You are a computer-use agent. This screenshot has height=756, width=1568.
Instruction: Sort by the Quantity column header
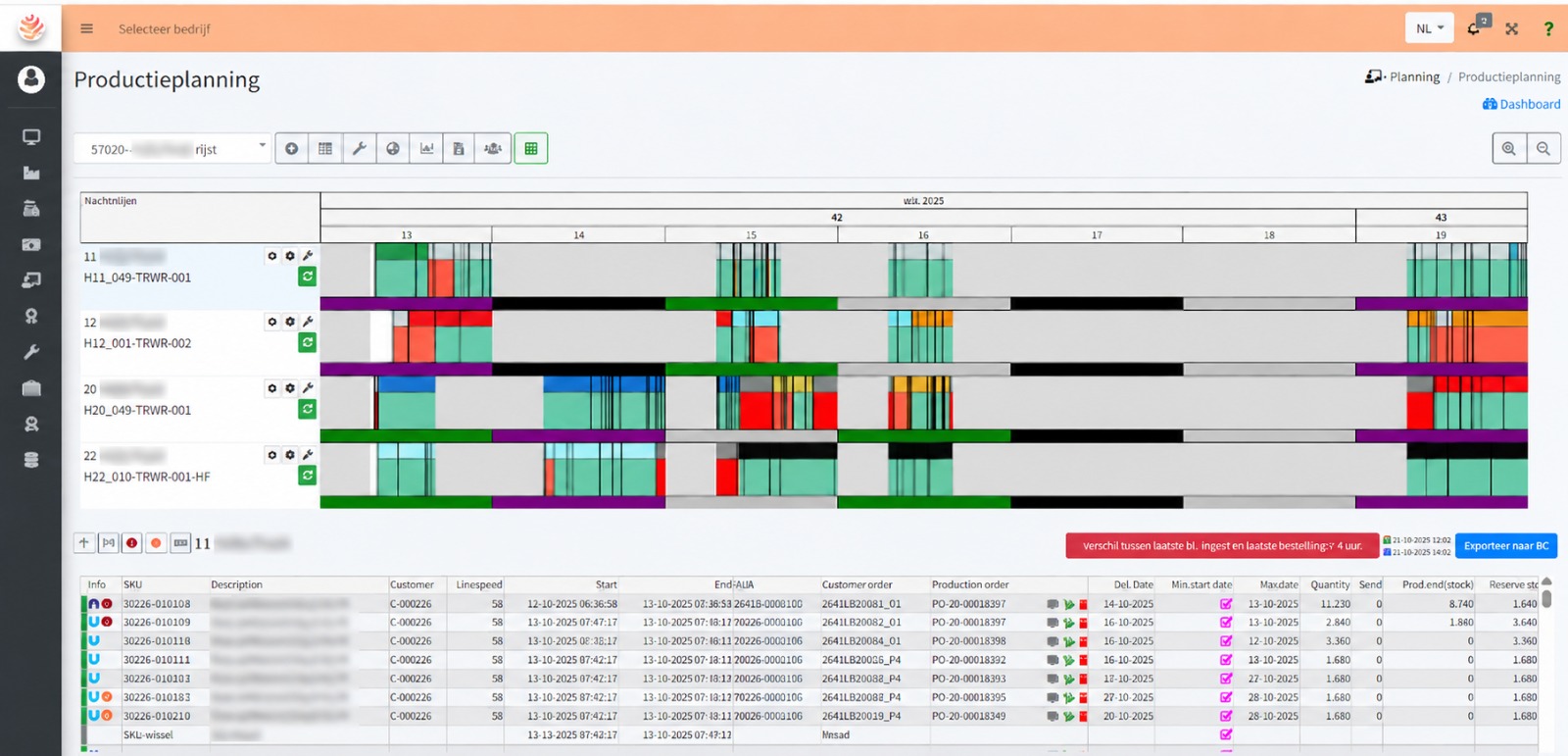(1330, 584)
